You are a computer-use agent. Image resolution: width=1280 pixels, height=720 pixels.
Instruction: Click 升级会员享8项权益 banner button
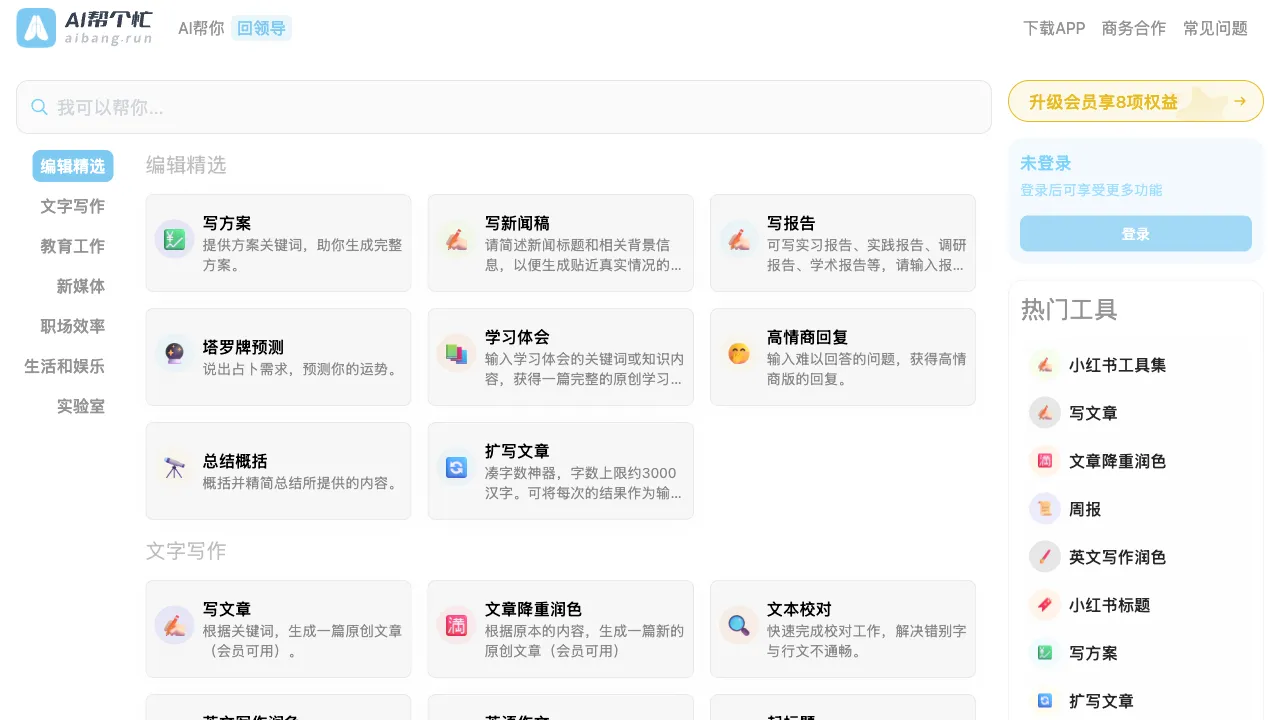1136,101
